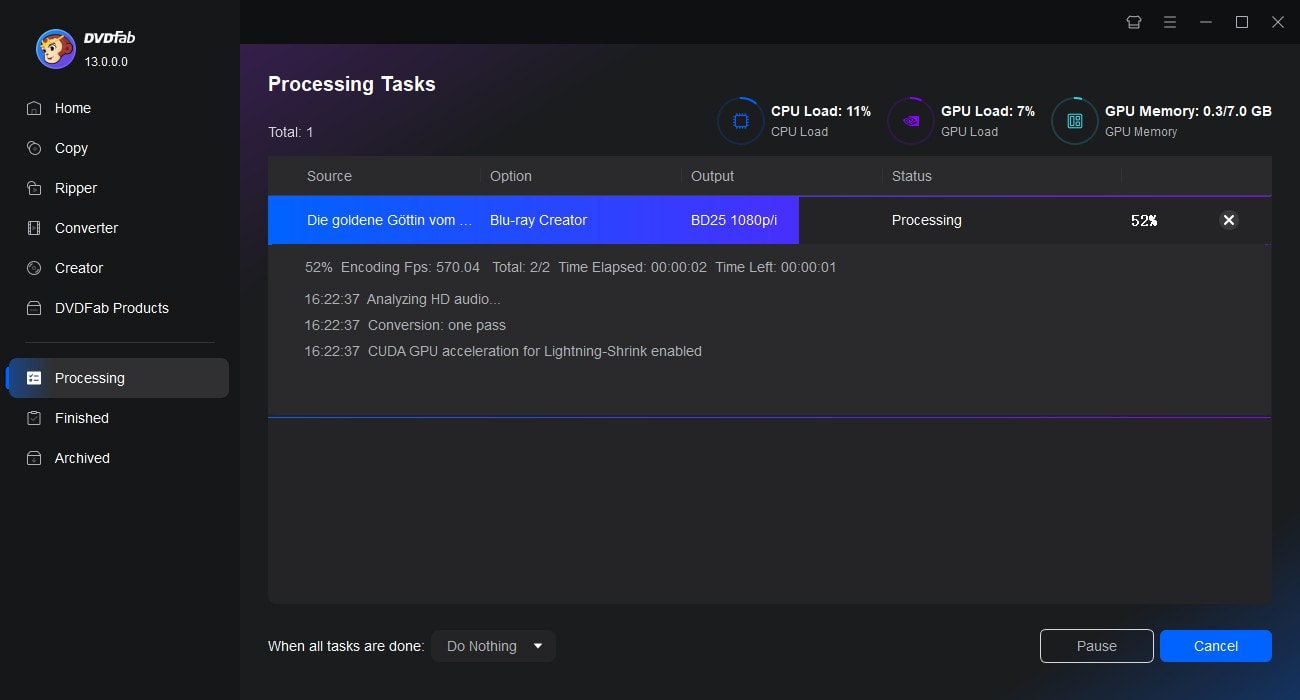Pause all processing tasks

1096,646
